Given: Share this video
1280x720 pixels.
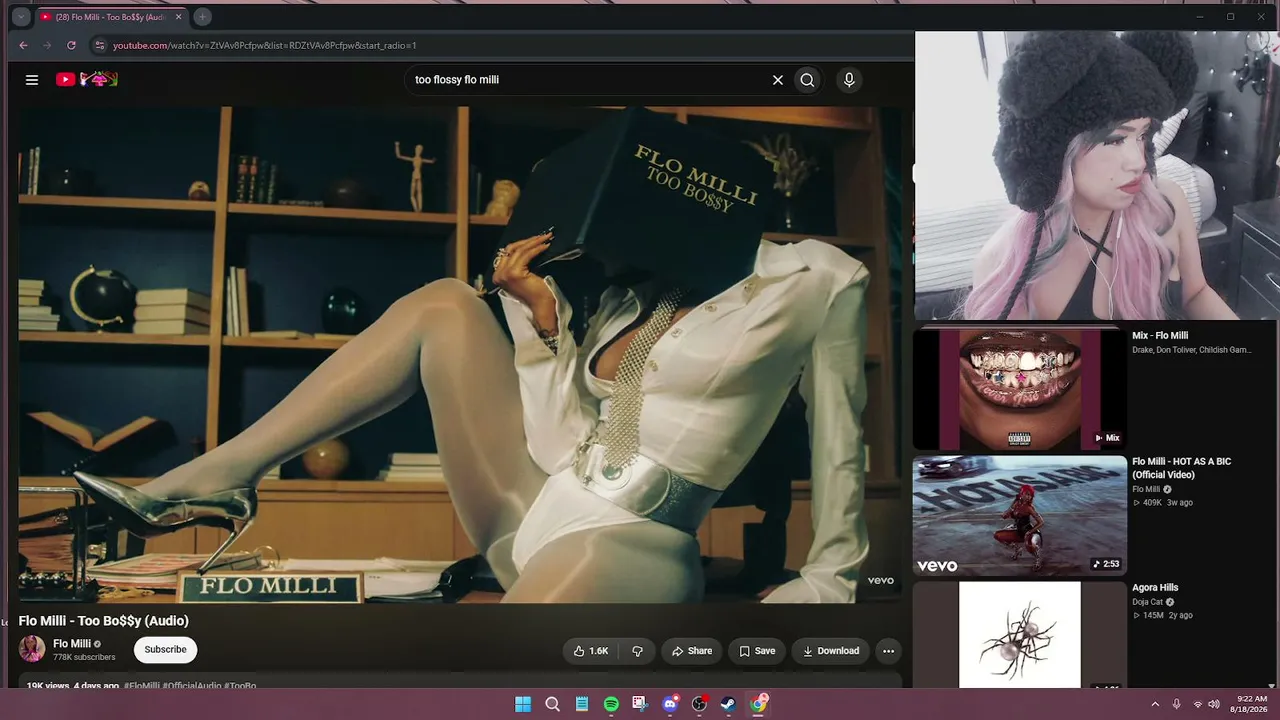Looking at the screenshot, I should [692, 651].
